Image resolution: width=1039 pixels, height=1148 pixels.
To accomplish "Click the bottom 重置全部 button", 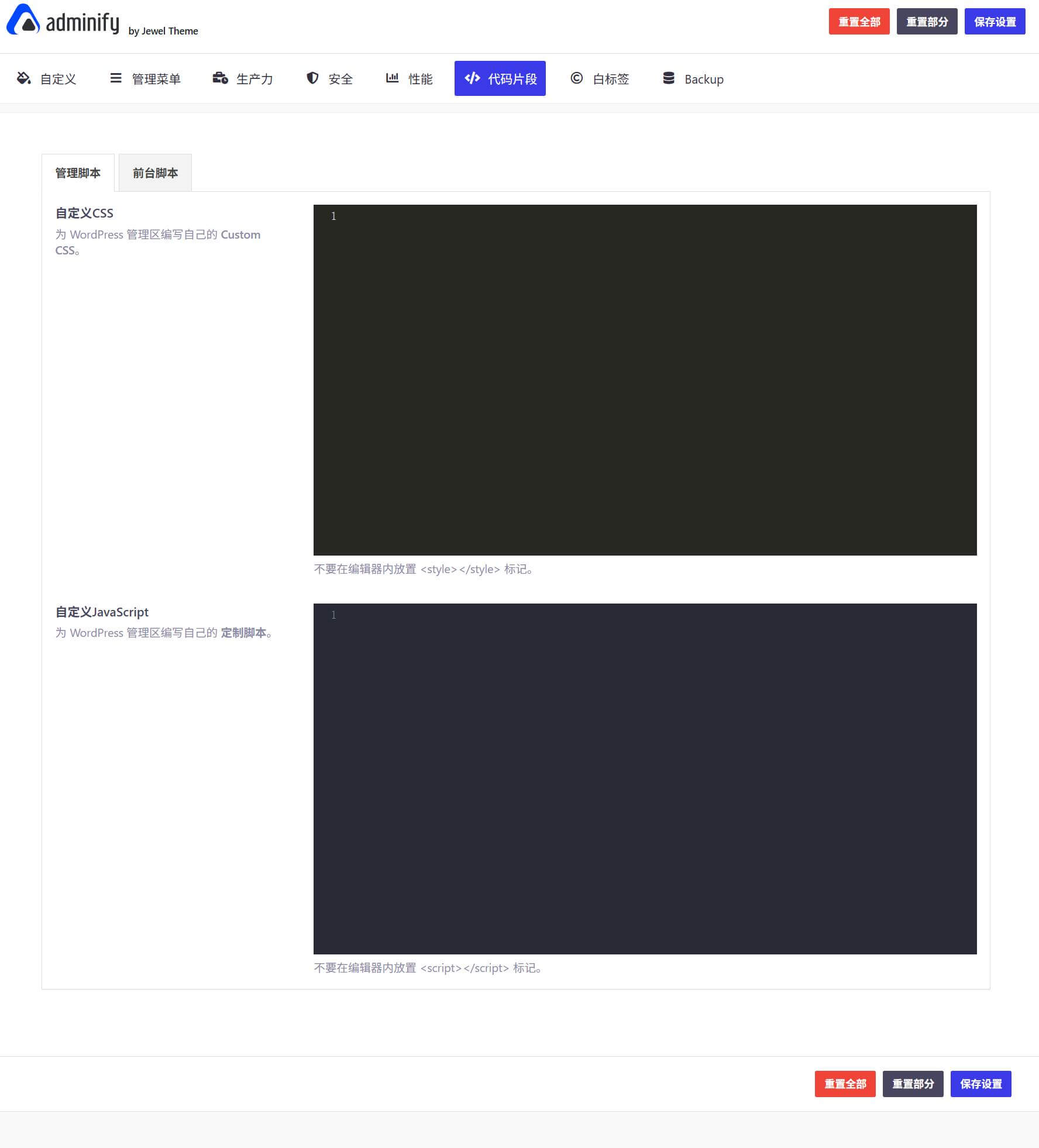I will (x=845, y=1084).
